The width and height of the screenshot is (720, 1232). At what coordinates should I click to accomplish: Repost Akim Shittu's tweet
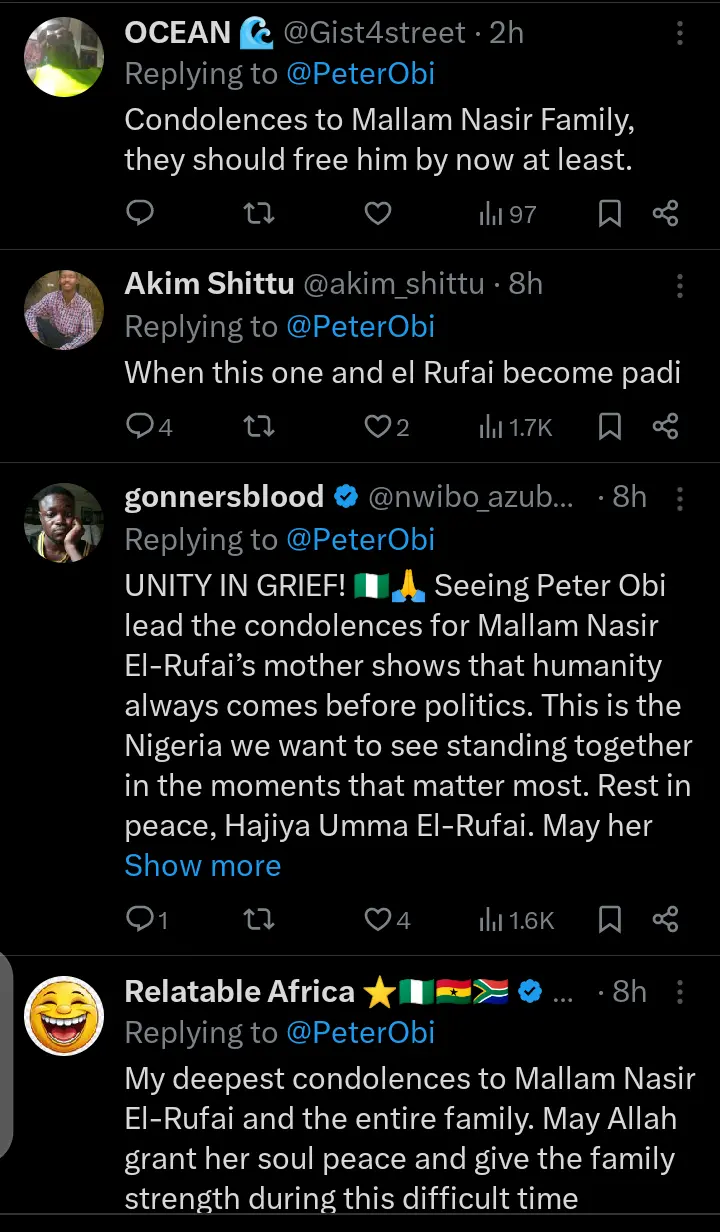coord(259,427)
